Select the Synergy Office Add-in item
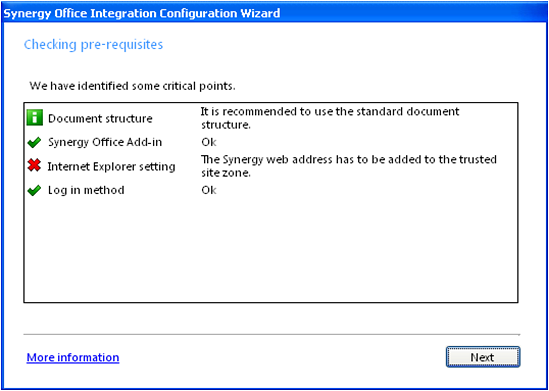Viewport: 549px width, 391px height. pos(105,142)
